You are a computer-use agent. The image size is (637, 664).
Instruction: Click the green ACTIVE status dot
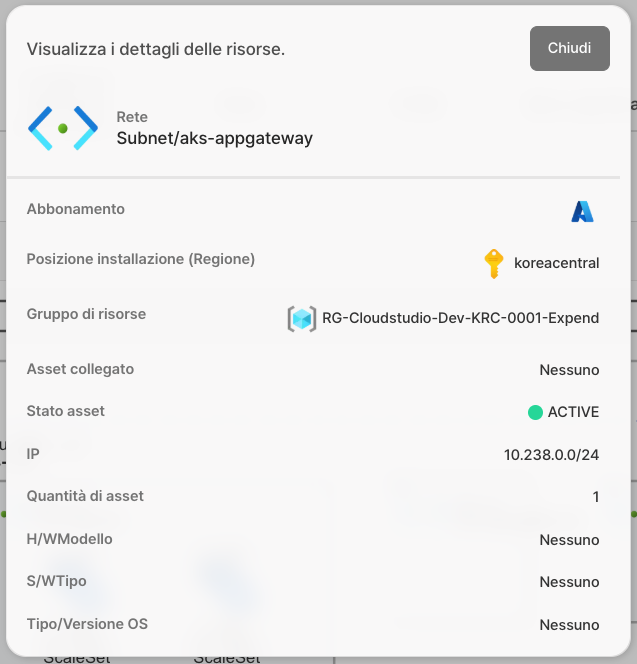click(535, 412)
